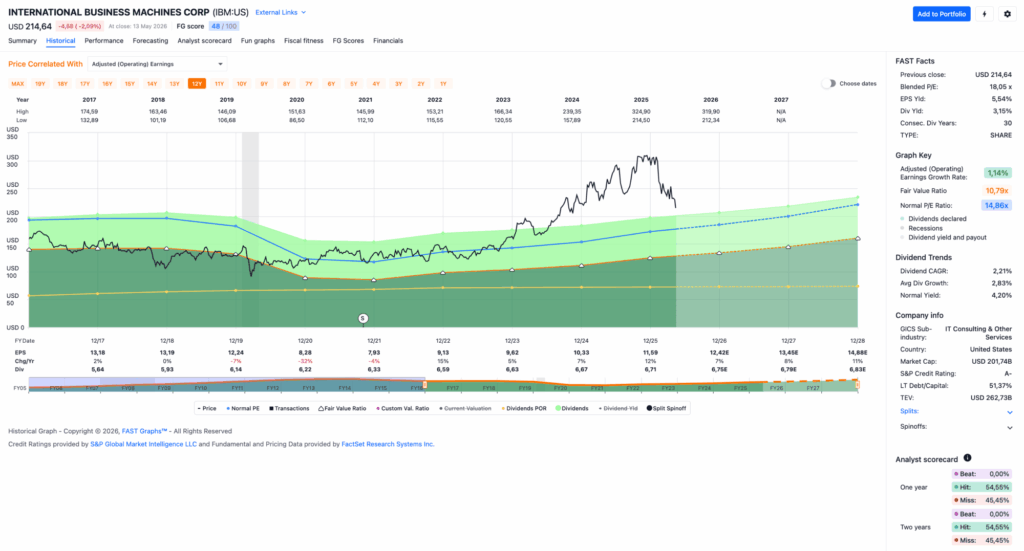Switch on the Choose dates toggle

[828, 84]
